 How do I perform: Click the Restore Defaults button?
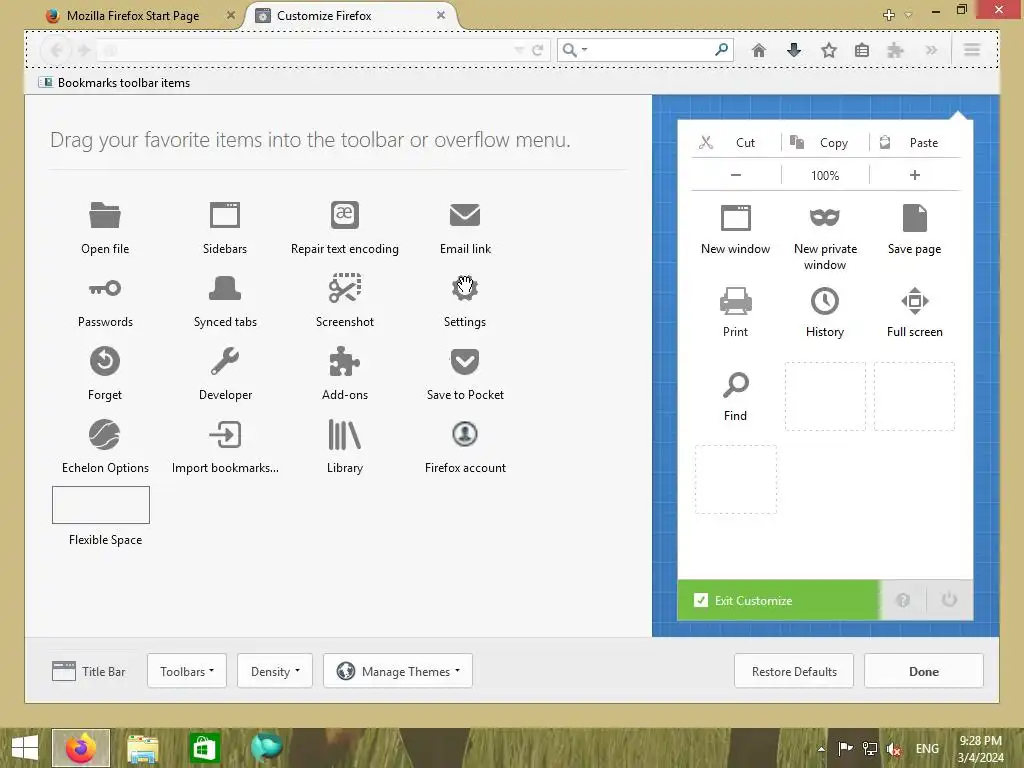(793, 671)
